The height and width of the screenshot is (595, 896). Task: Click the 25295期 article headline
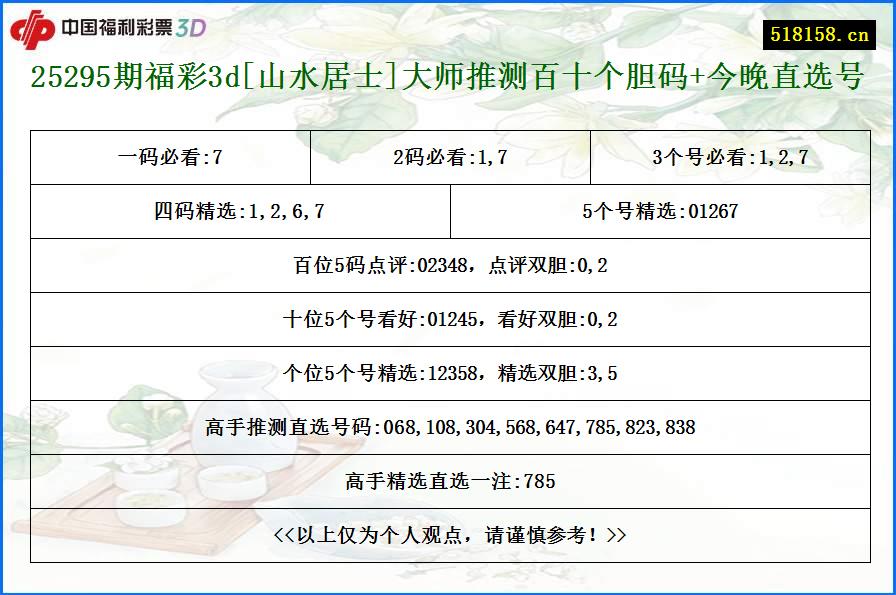(x=448, y=77)
